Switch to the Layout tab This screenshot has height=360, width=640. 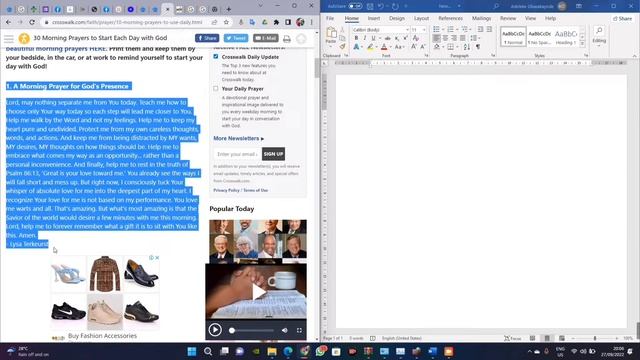tap(421, 18)
